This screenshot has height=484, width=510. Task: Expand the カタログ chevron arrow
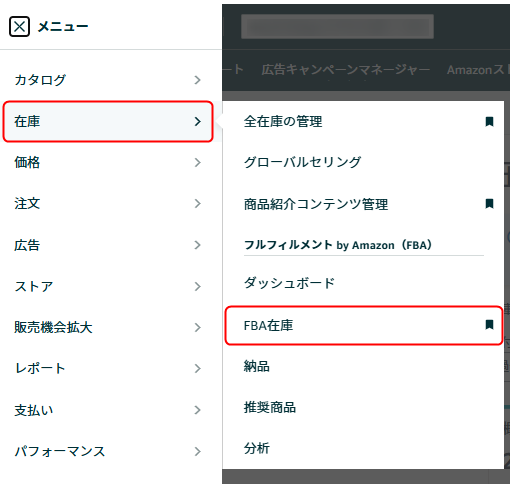[x=198, y=80]
